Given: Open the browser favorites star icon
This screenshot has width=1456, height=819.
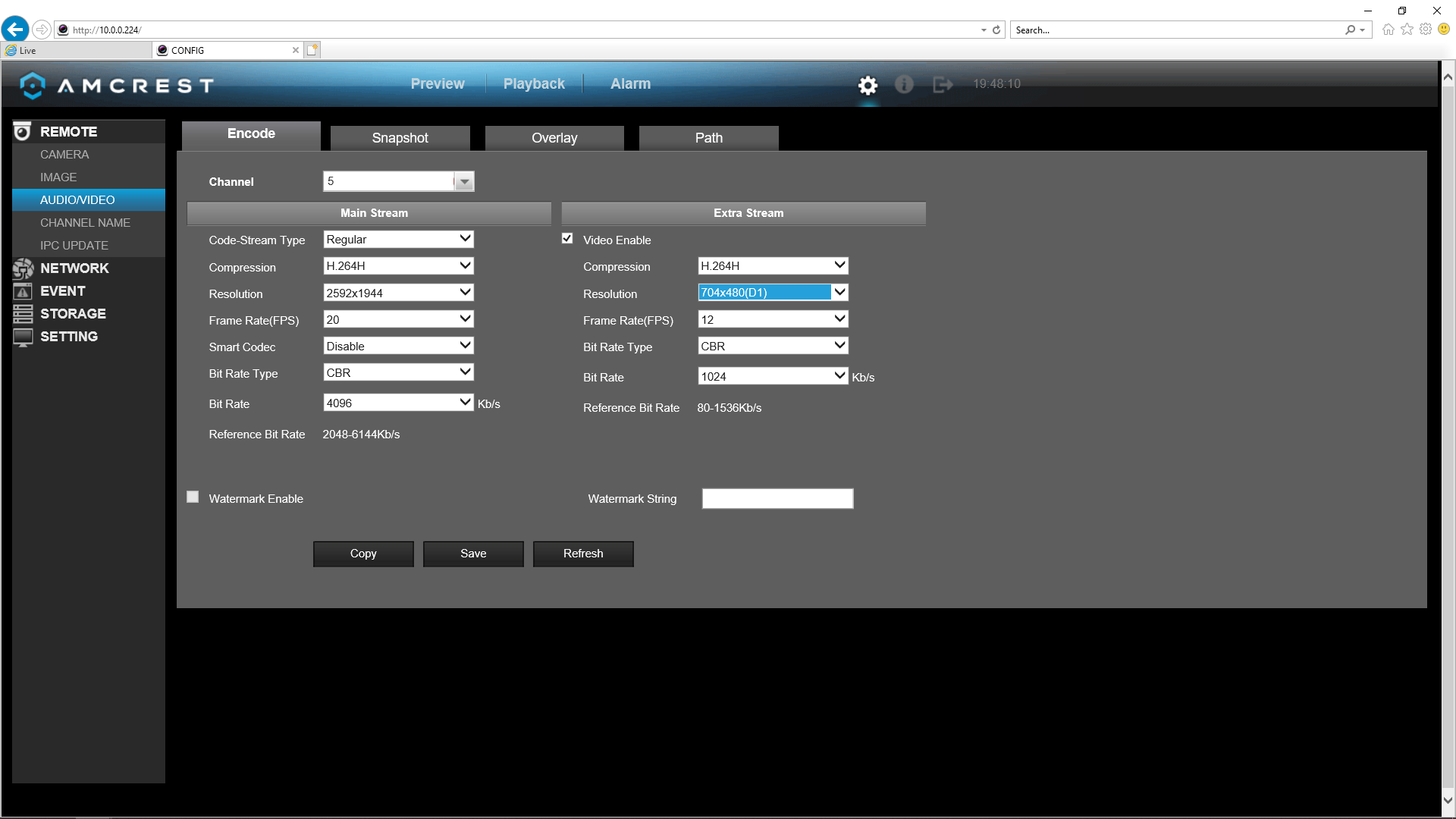Looking at the screenshot, I should pos(1407,30).
